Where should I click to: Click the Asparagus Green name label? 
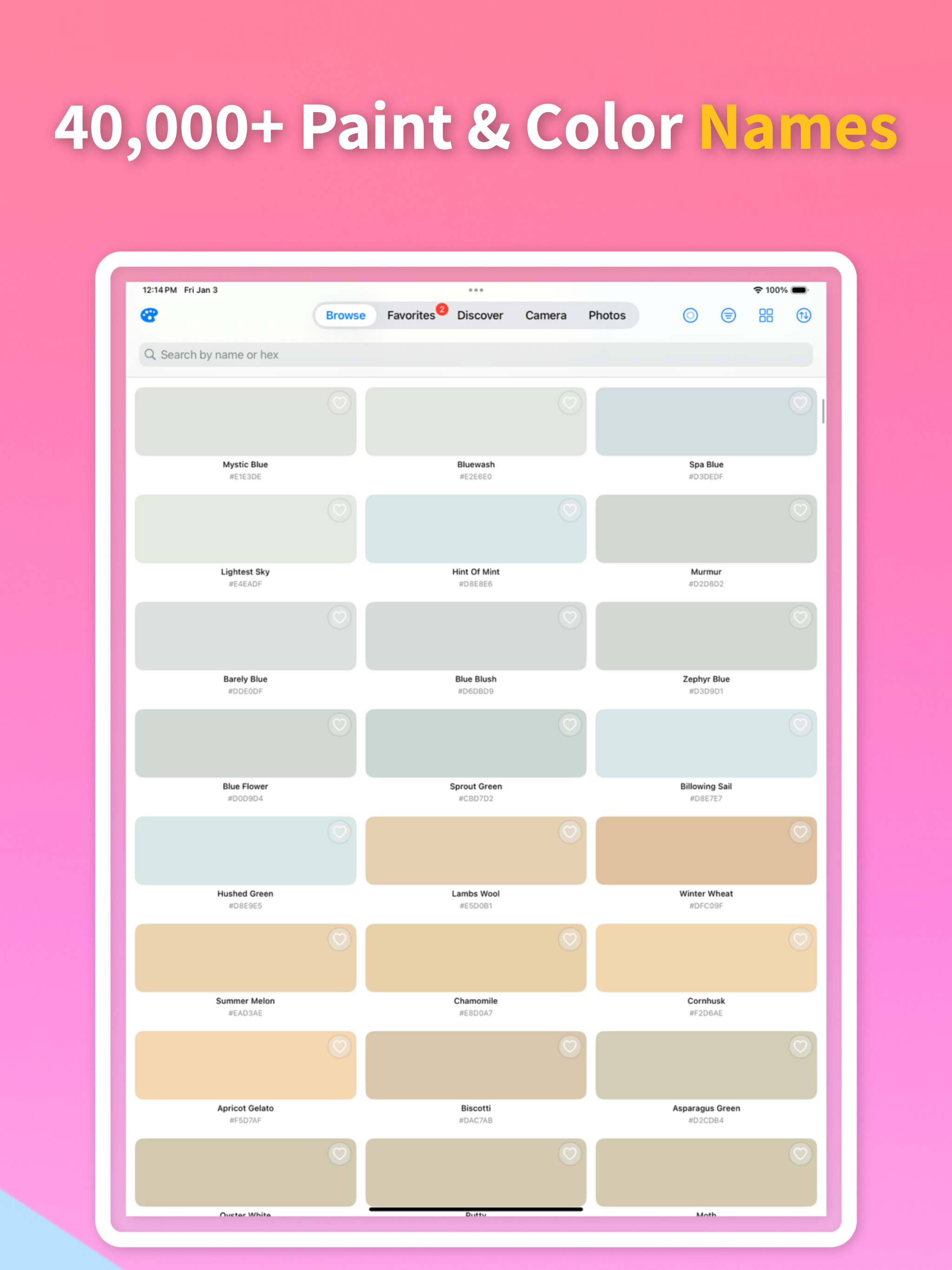(x=706, y=1108)
